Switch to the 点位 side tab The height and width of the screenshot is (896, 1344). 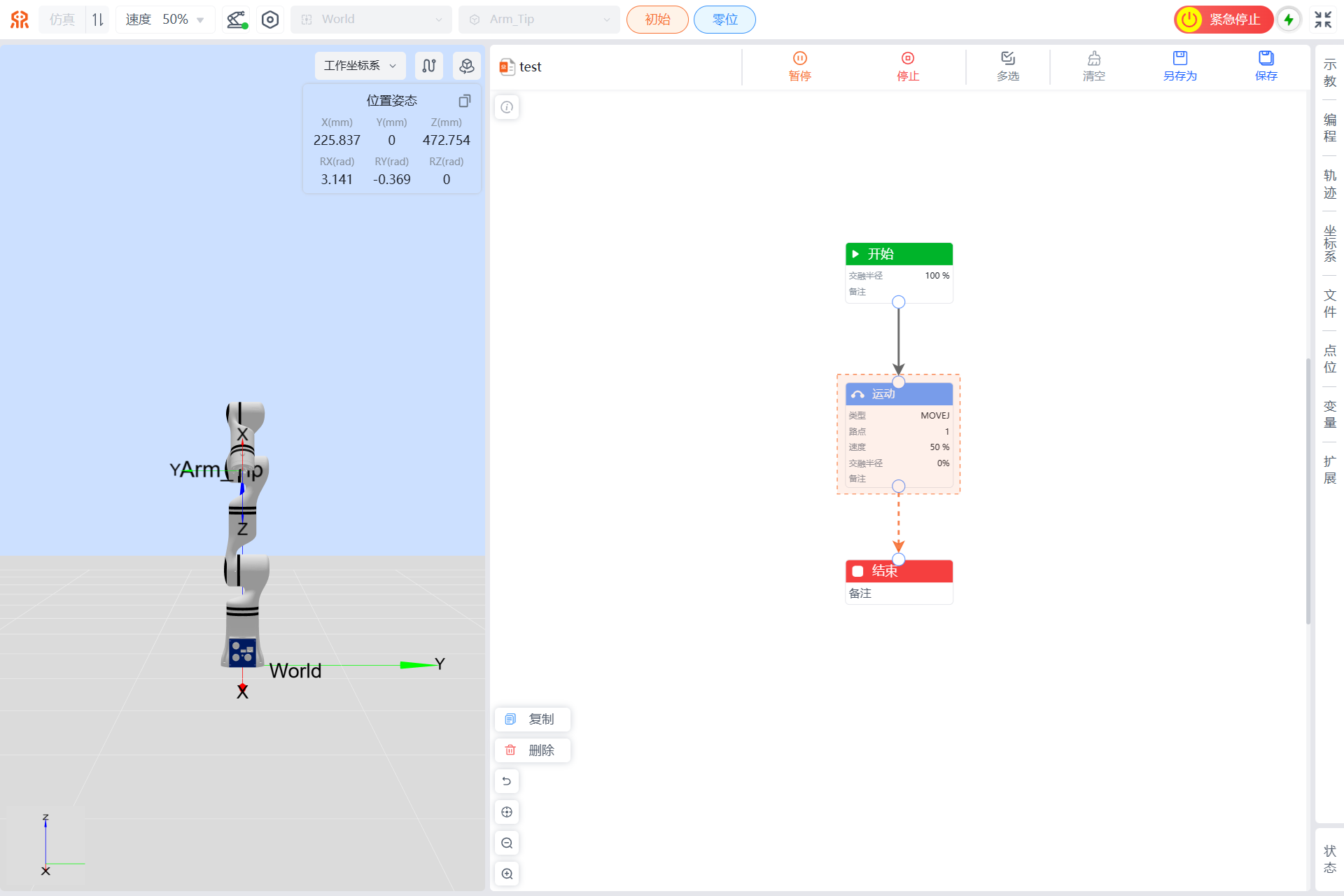pos(1329,358)
